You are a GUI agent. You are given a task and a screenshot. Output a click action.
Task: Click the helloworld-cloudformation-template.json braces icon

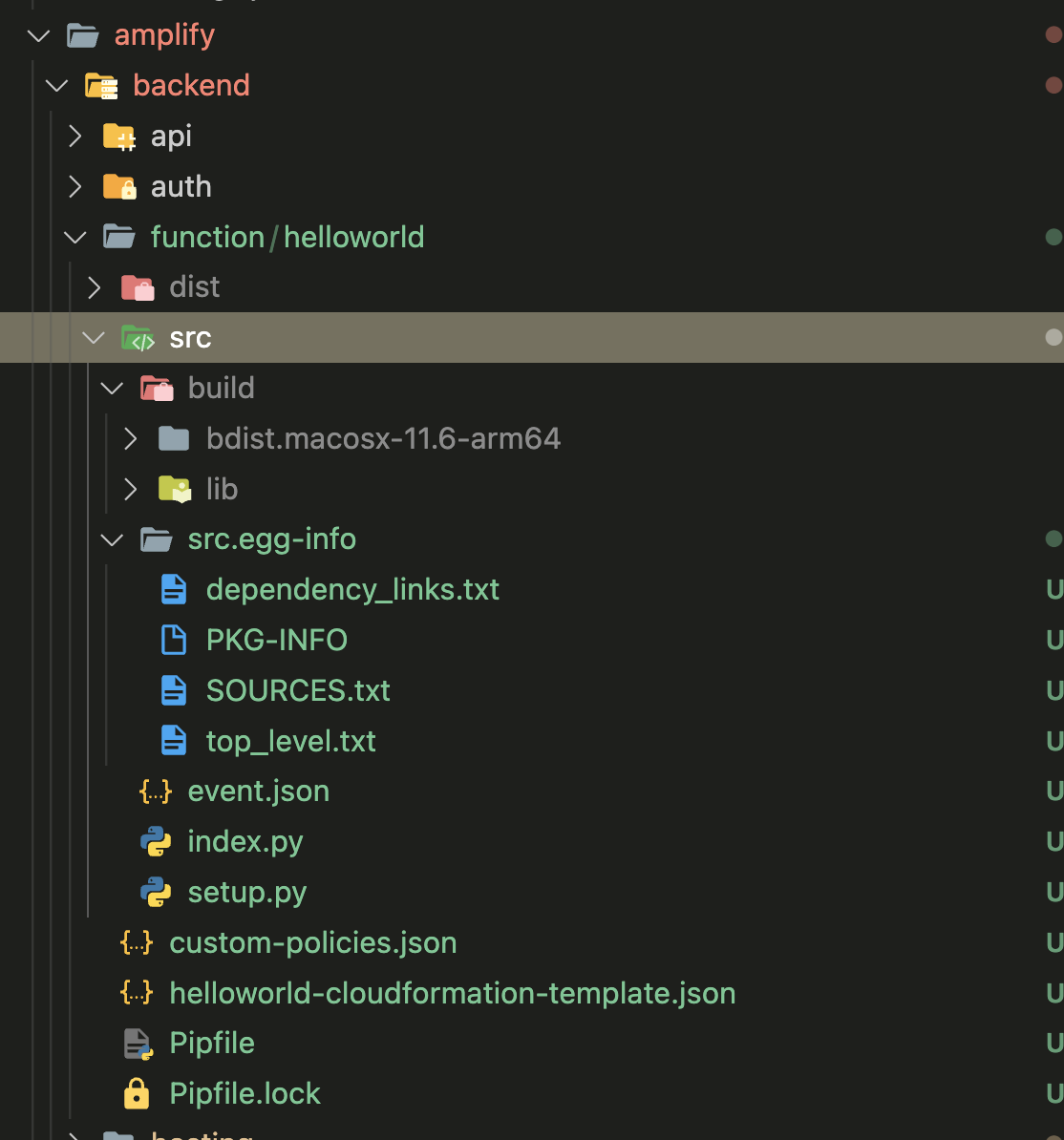pos(137,993)
